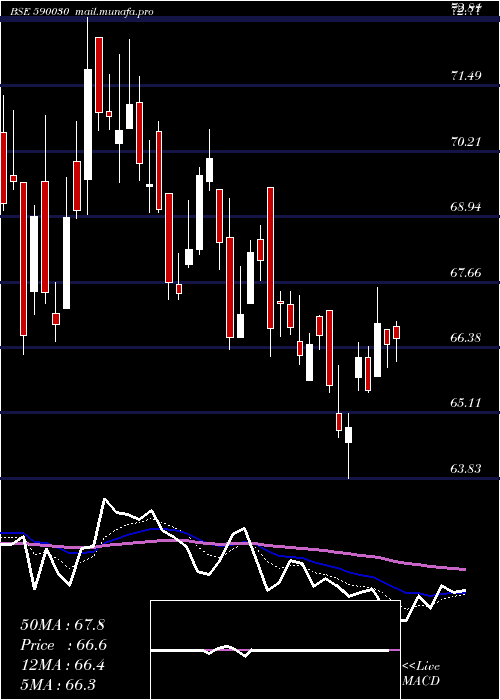Click the '5MA : 66.3' readout

pos(58,685)
